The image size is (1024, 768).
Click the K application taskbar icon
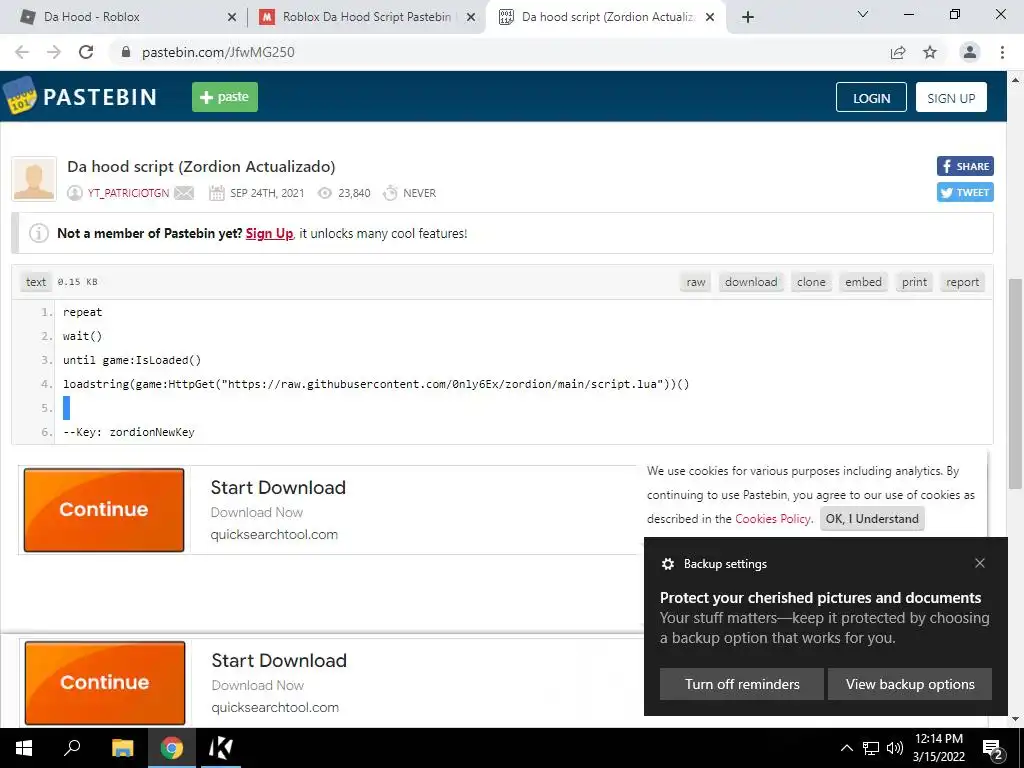pyautogui.click(x=220, y=748)
